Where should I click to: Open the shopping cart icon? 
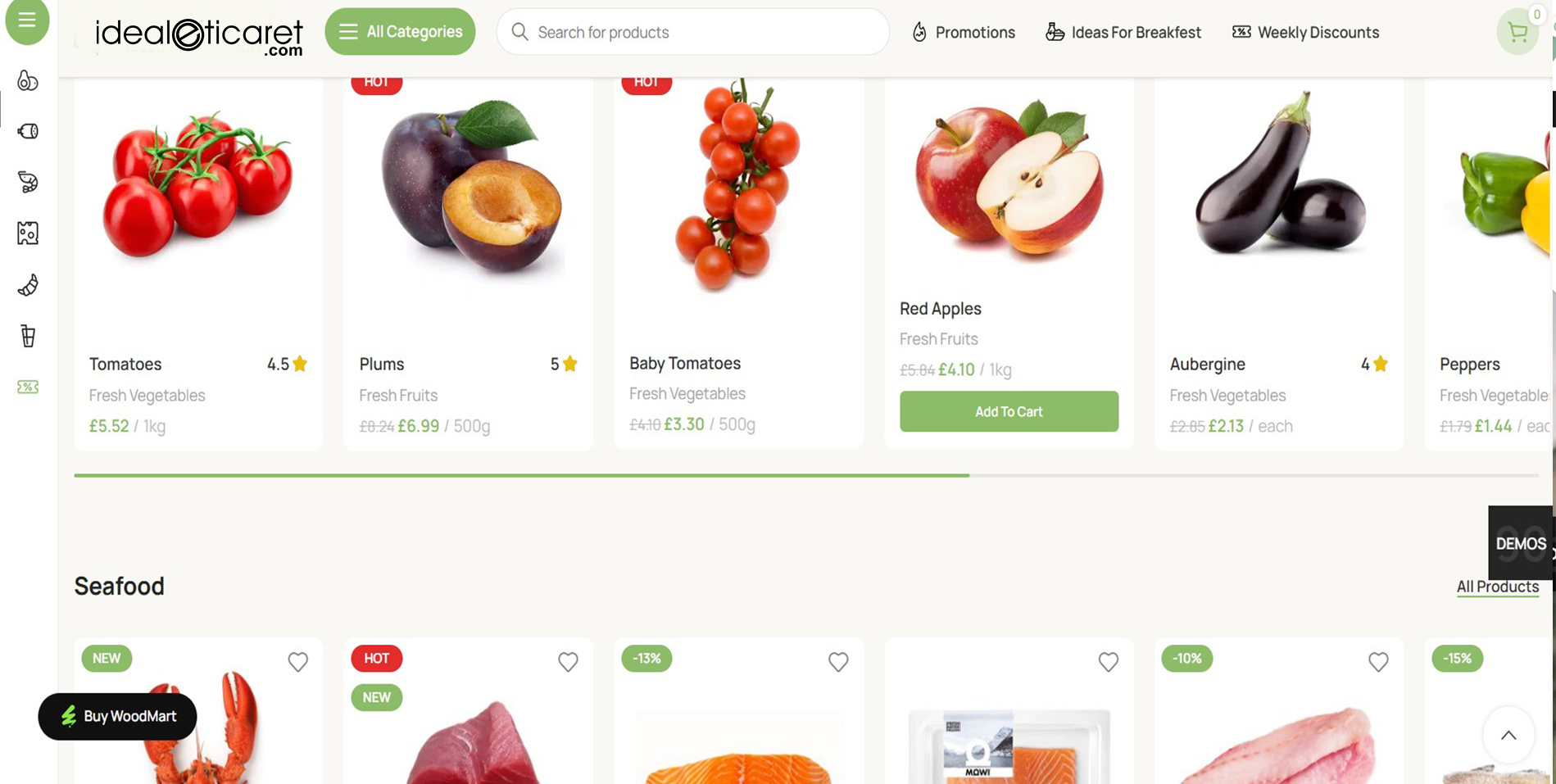1518,32
